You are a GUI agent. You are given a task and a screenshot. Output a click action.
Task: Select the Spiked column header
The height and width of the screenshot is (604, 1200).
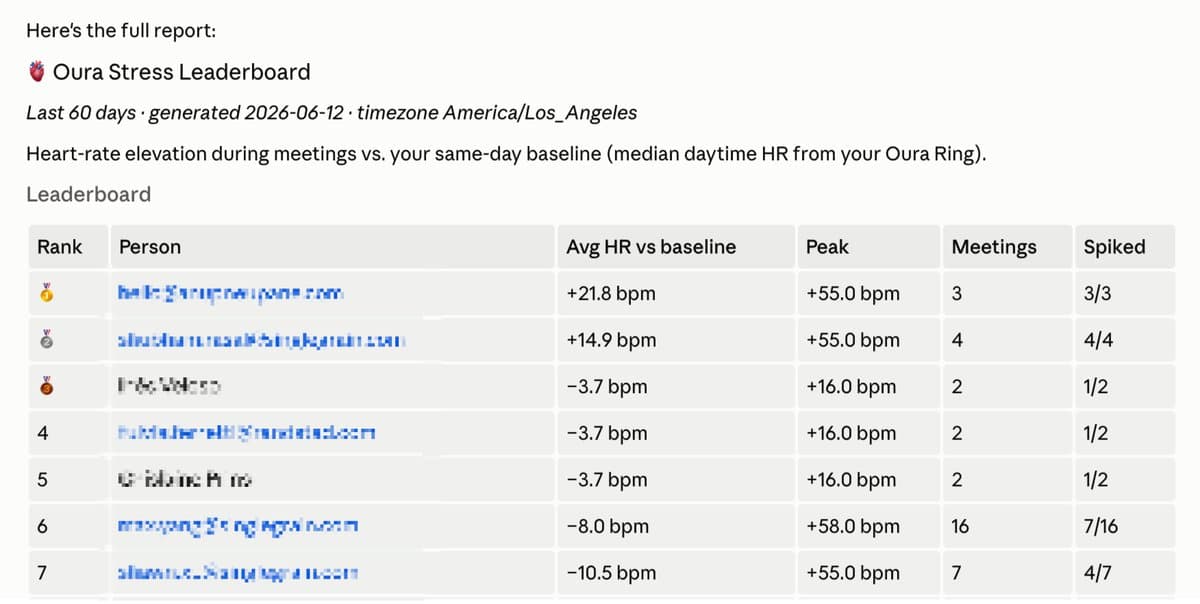click(1115, 247)
